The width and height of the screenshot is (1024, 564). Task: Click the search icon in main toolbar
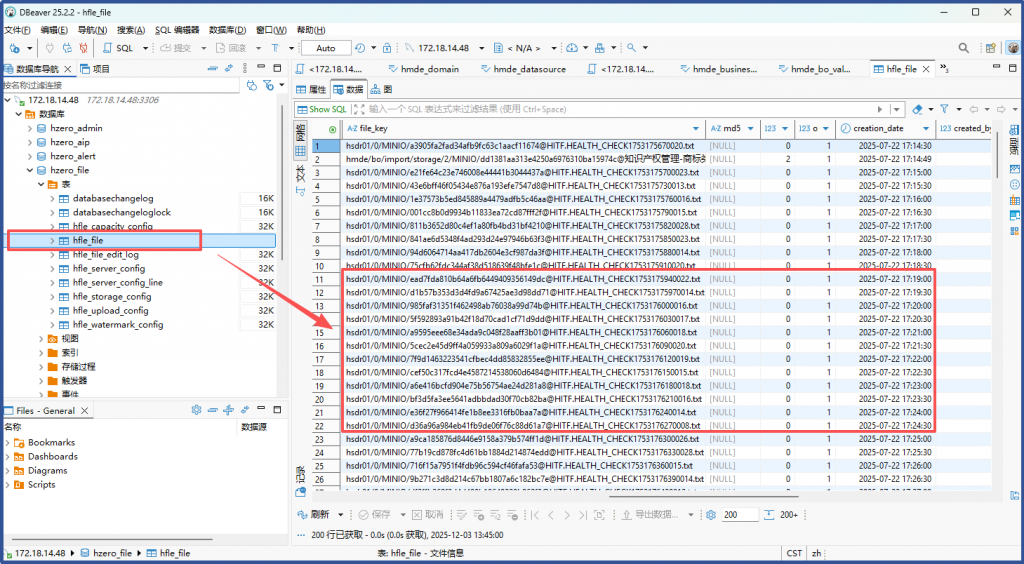coord(631,48)
